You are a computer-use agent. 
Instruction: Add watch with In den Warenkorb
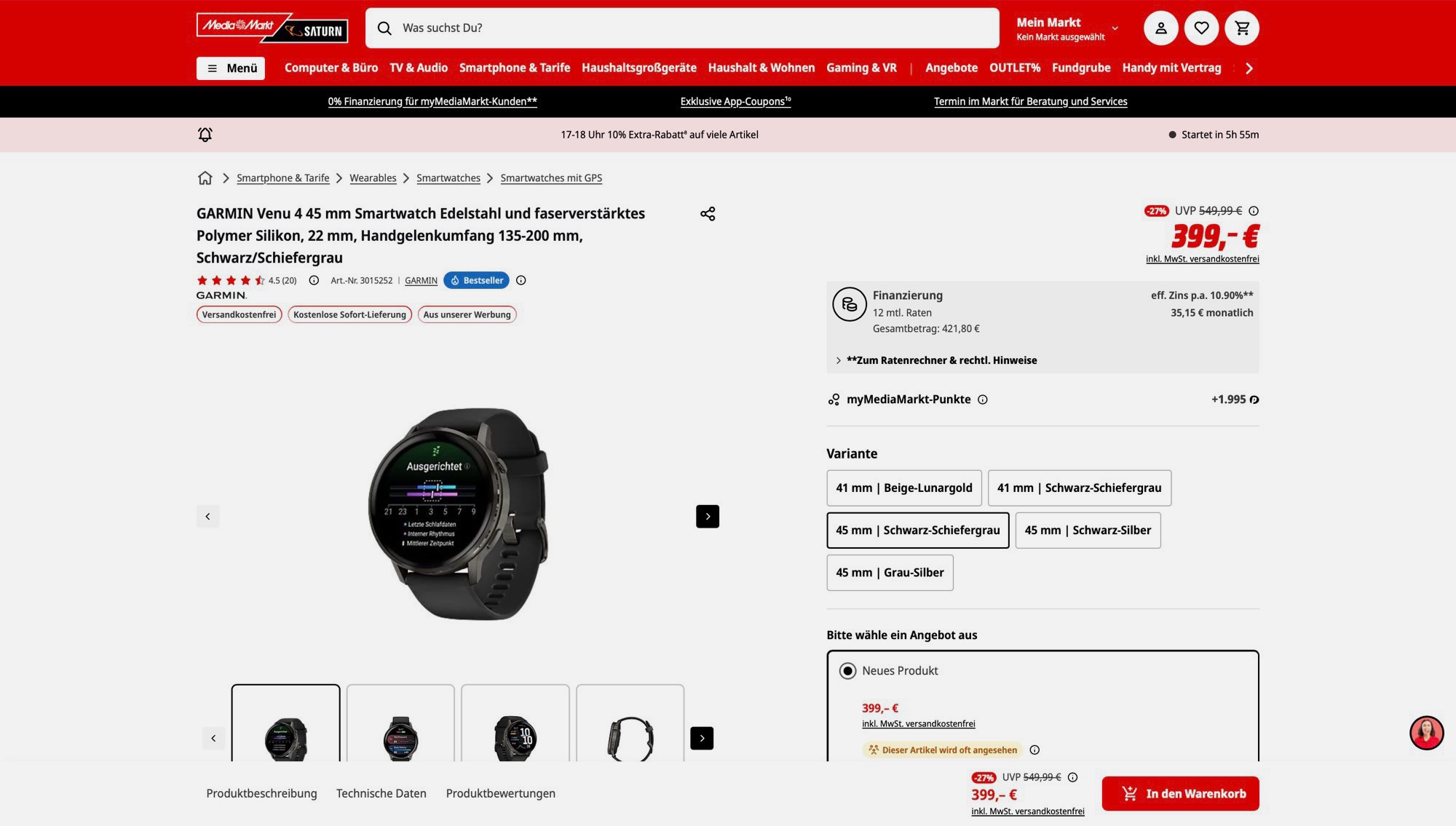click(x=1180, y=793)
